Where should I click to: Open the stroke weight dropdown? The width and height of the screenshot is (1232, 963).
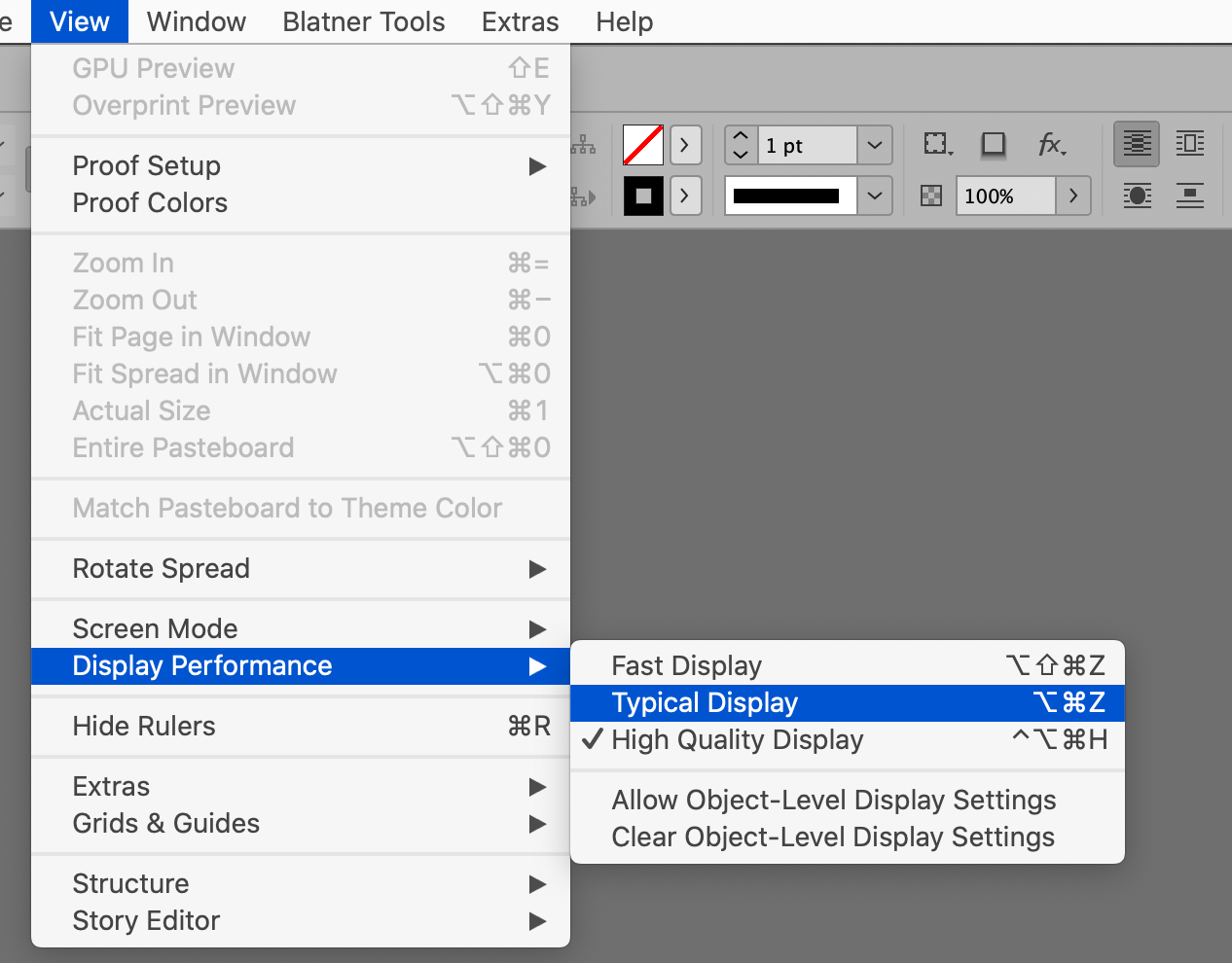[x=873, y=145]
